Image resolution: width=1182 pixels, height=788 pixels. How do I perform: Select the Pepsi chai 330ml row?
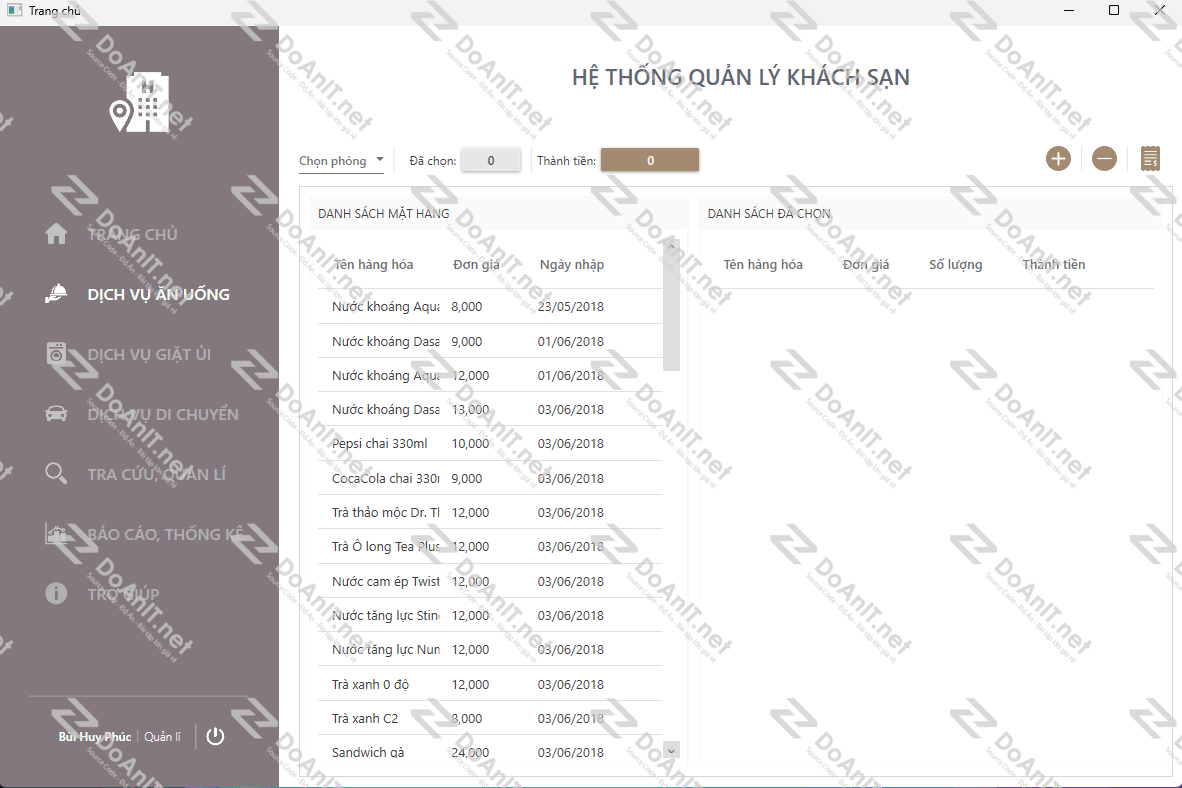[490, 443]
